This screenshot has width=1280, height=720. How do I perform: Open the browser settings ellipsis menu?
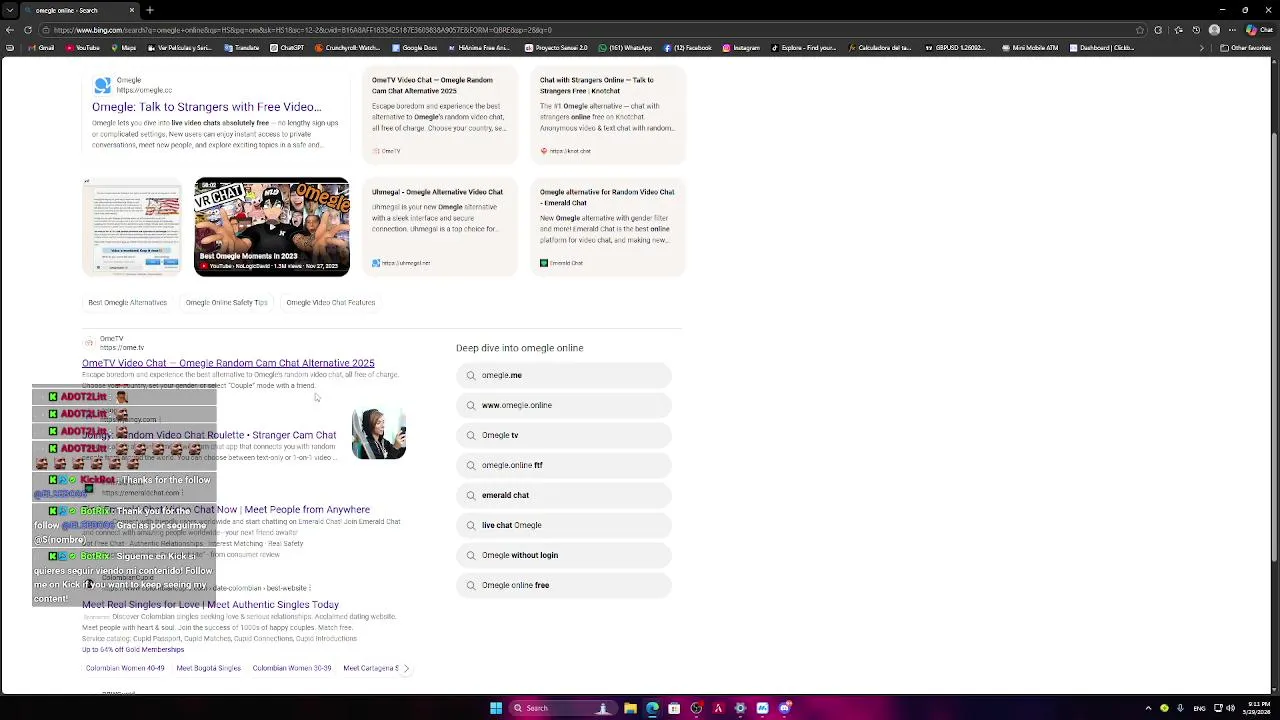(1232, 30)
